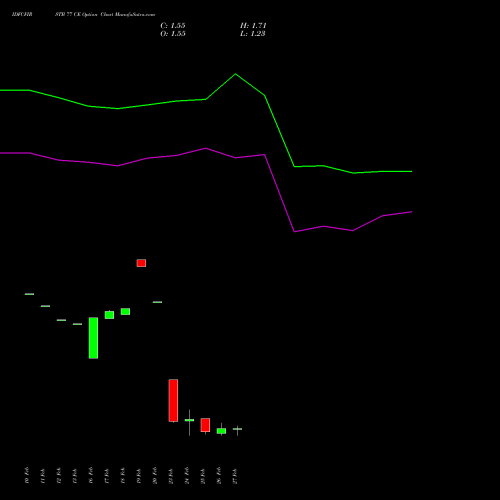The height and width of the screenshot is (500, 500).
Task: Click the high value 'H: 1.71'
Action: [x=253, y=26]
